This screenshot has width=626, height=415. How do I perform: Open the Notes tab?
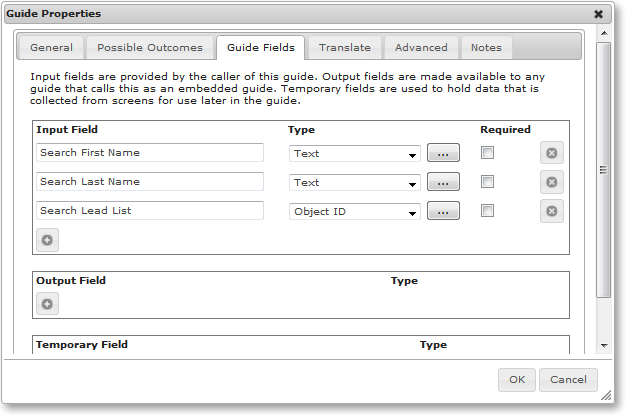click(x=486, y=48)
